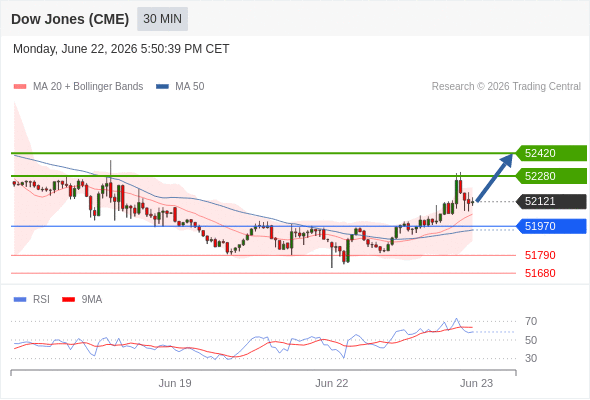Click the 30 MIN timeframe button
The image size is (590, 400).
tap(162, 19)
